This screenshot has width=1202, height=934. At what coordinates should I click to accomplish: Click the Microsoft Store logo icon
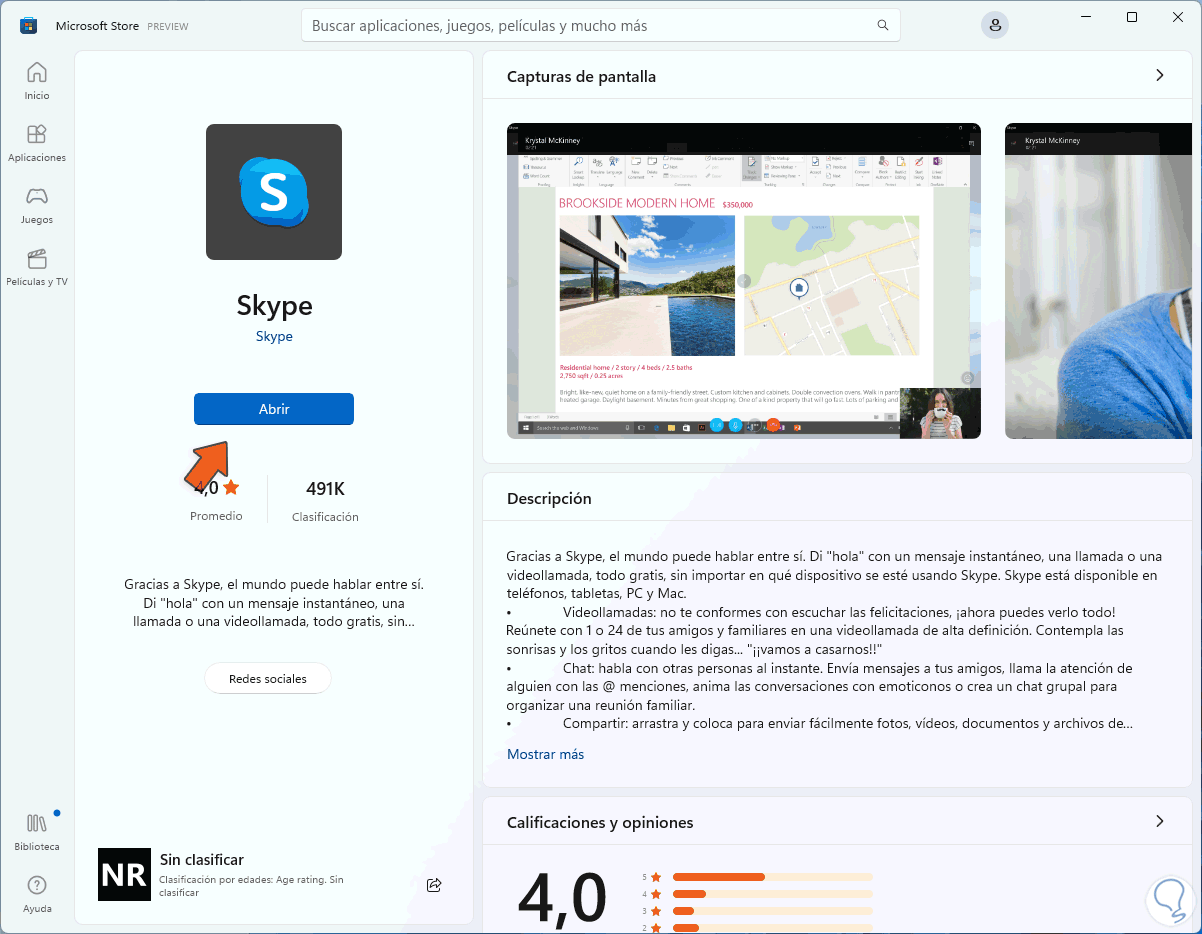tap(29, 26)
